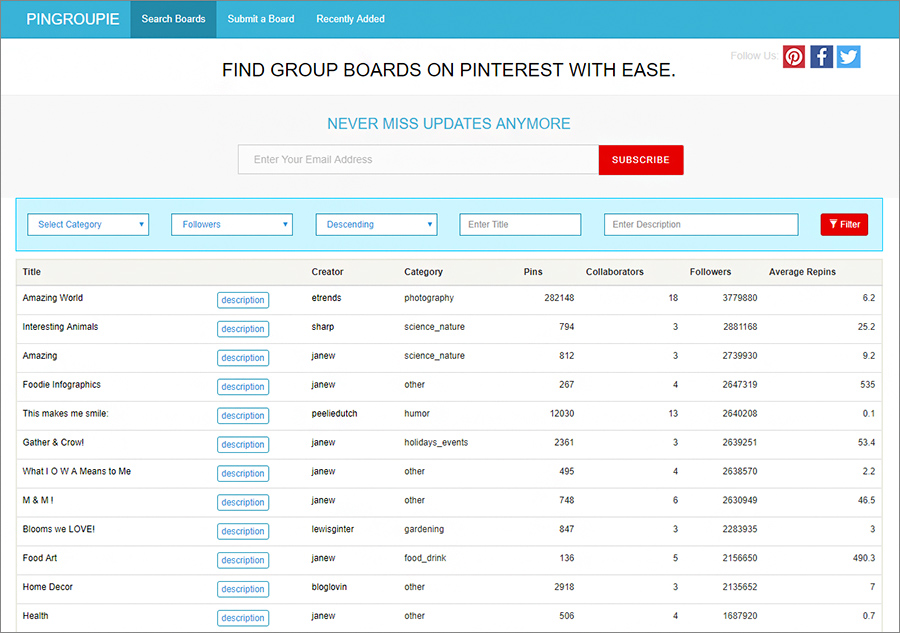The width and height of the screenshot is (900, 633).
Task: Click creator bloglovin
Action: click(x=329, y=587)
